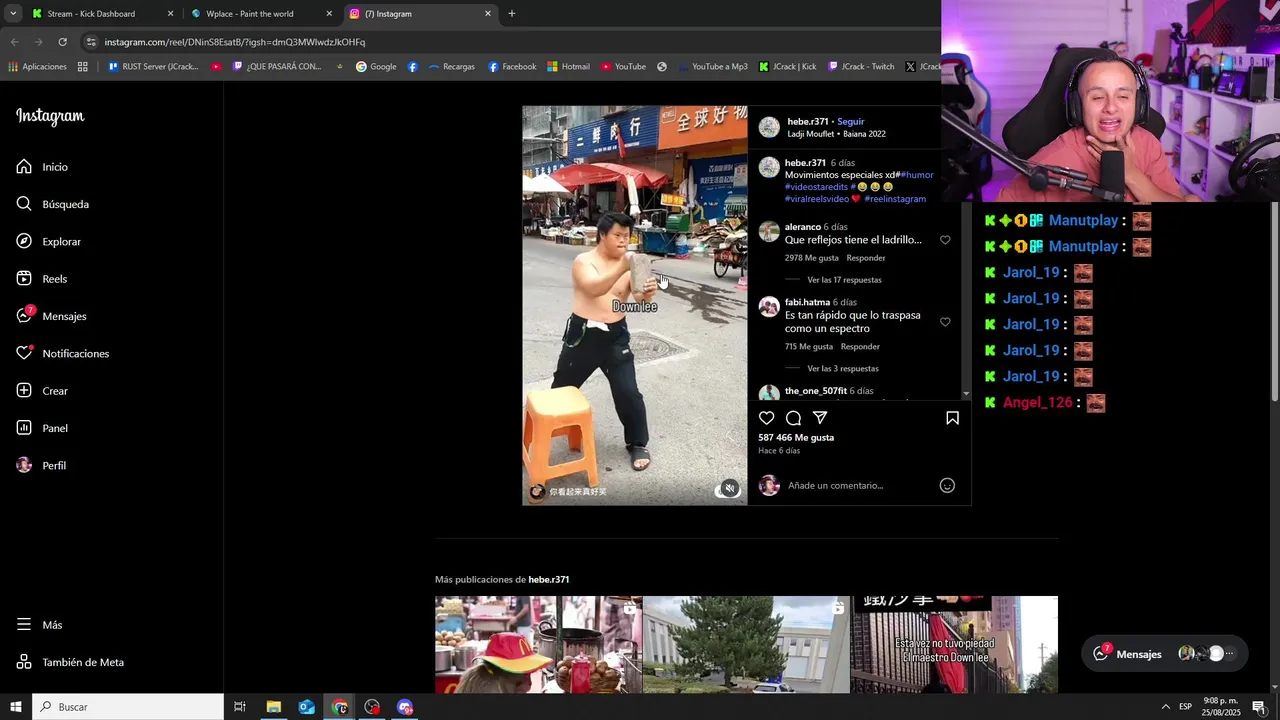
Task: Open Instagram Inicio (home) in sidebar
Action: 42,167
